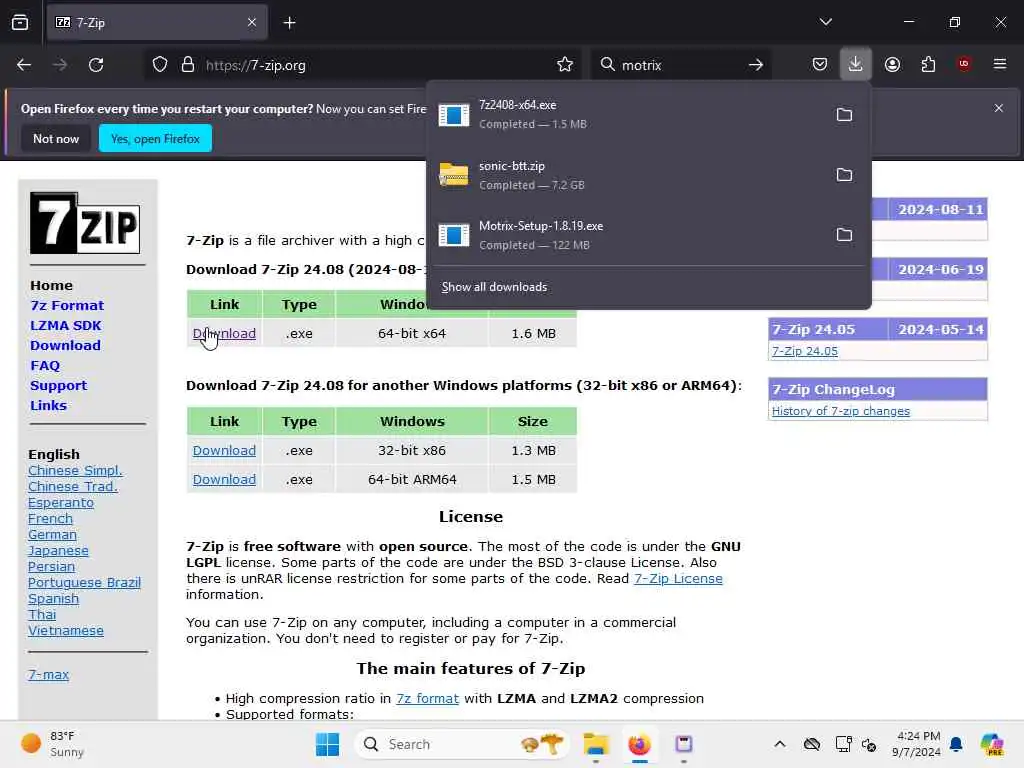Bookmark this page with the star
The image size is (1024, 768).
click(565, 65)
